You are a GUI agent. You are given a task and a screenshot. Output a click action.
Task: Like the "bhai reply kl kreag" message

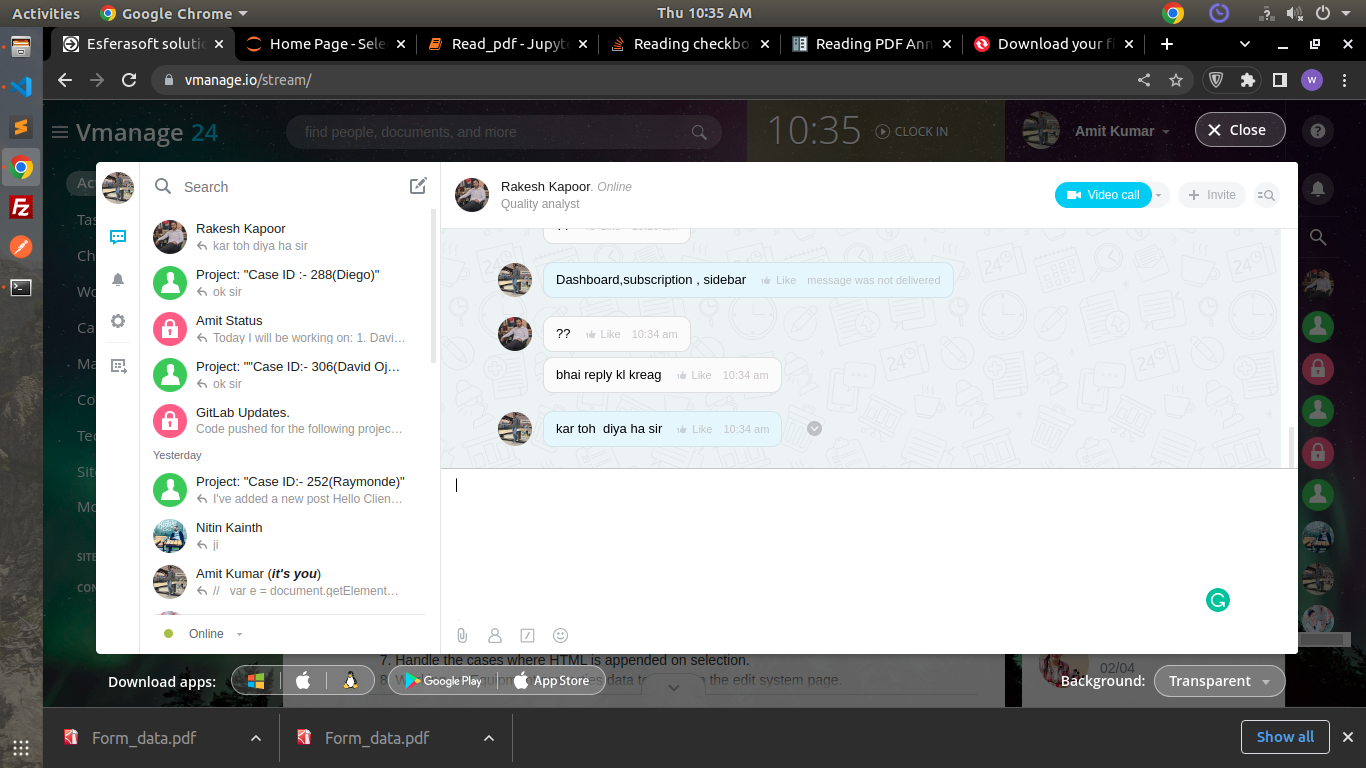click(693, 375)
